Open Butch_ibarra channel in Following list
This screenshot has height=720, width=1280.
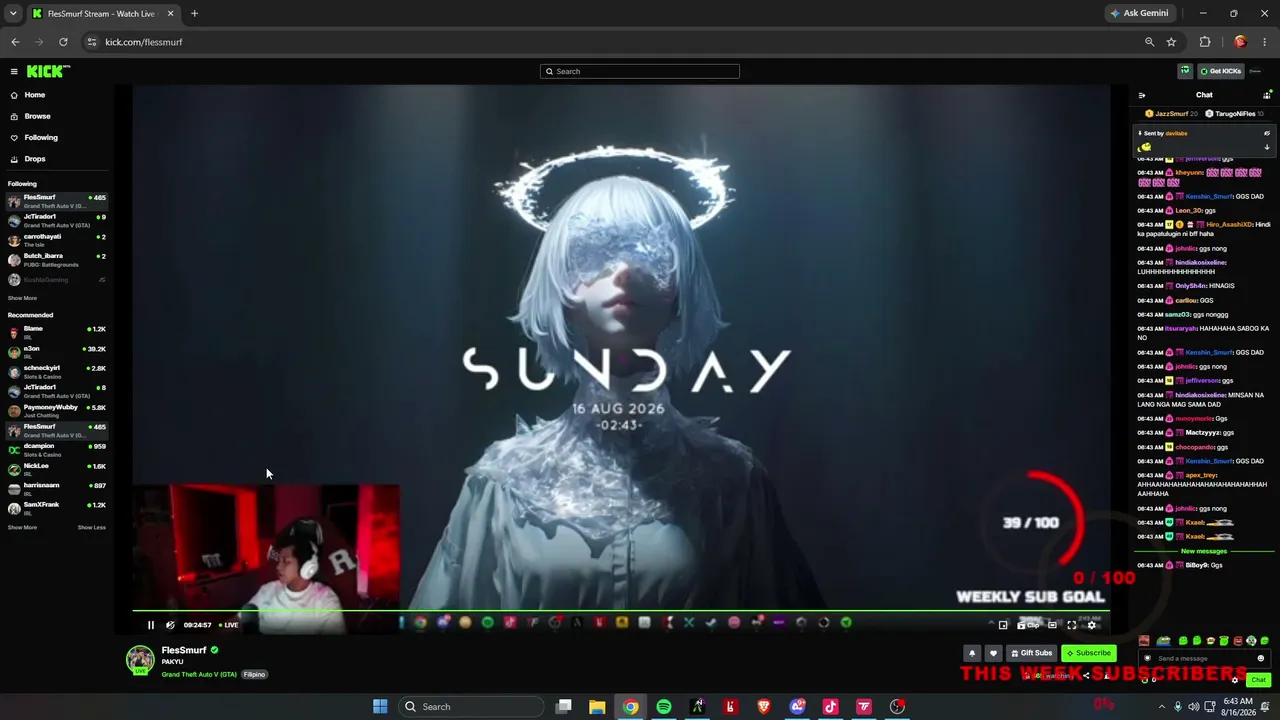(x=57, y=260)
